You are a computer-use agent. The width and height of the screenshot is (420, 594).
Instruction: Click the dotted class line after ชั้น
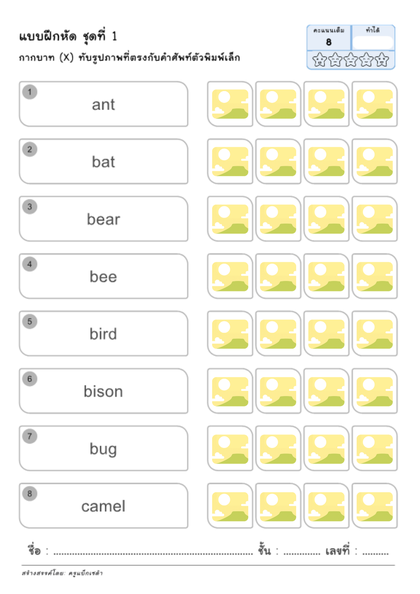[x=302, y=551]
